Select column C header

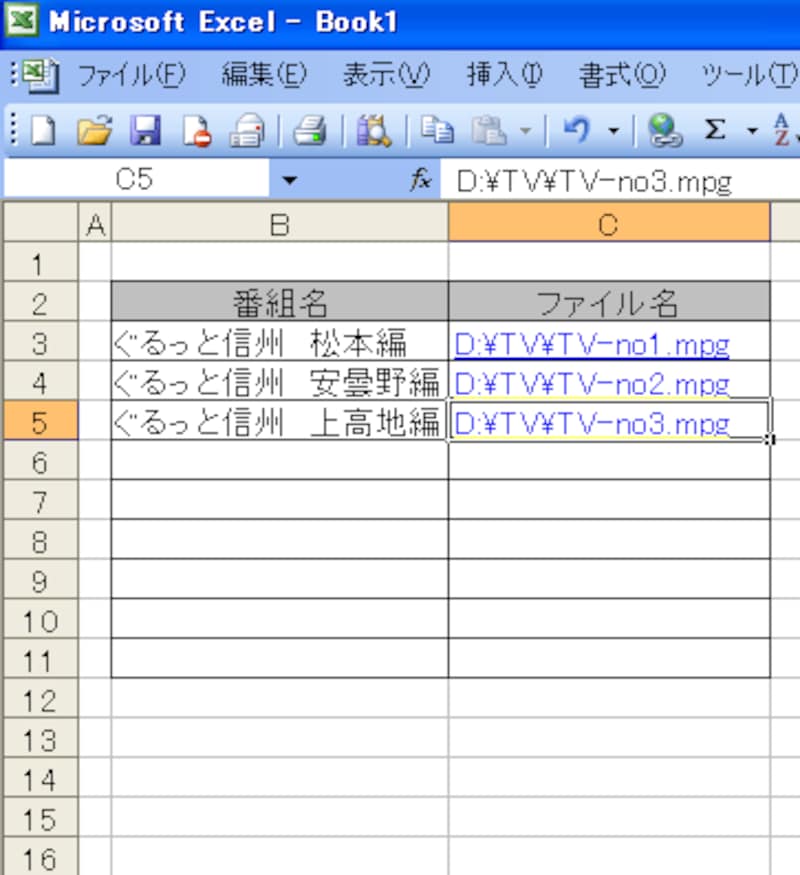point(609,224)
